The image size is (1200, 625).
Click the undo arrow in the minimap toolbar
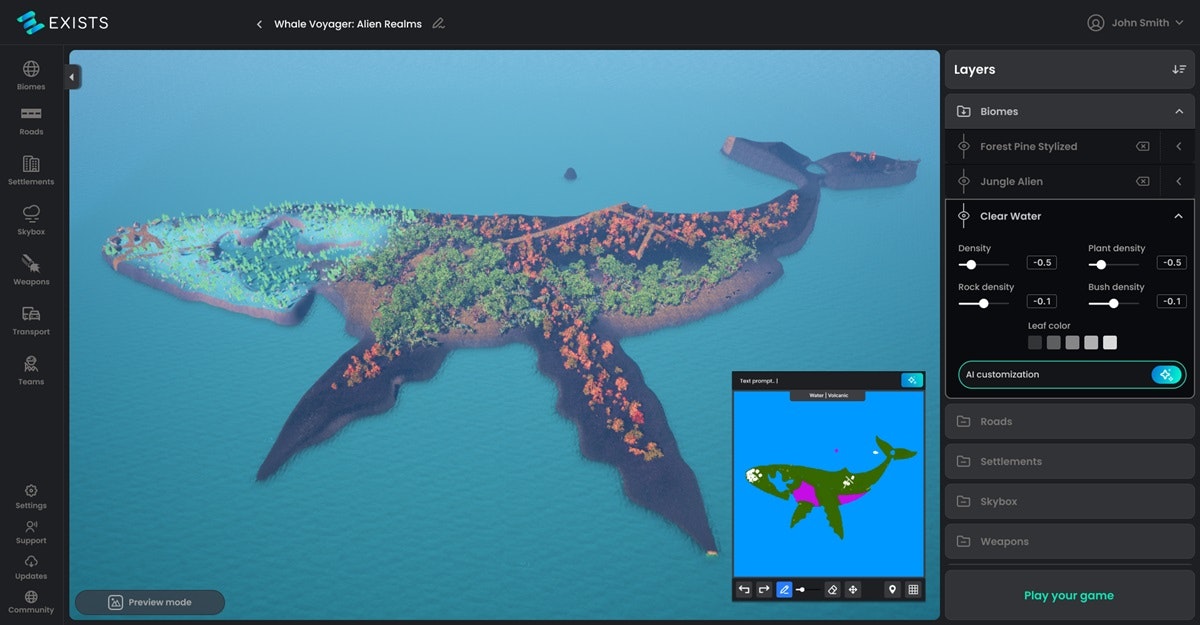coord(744,590)
